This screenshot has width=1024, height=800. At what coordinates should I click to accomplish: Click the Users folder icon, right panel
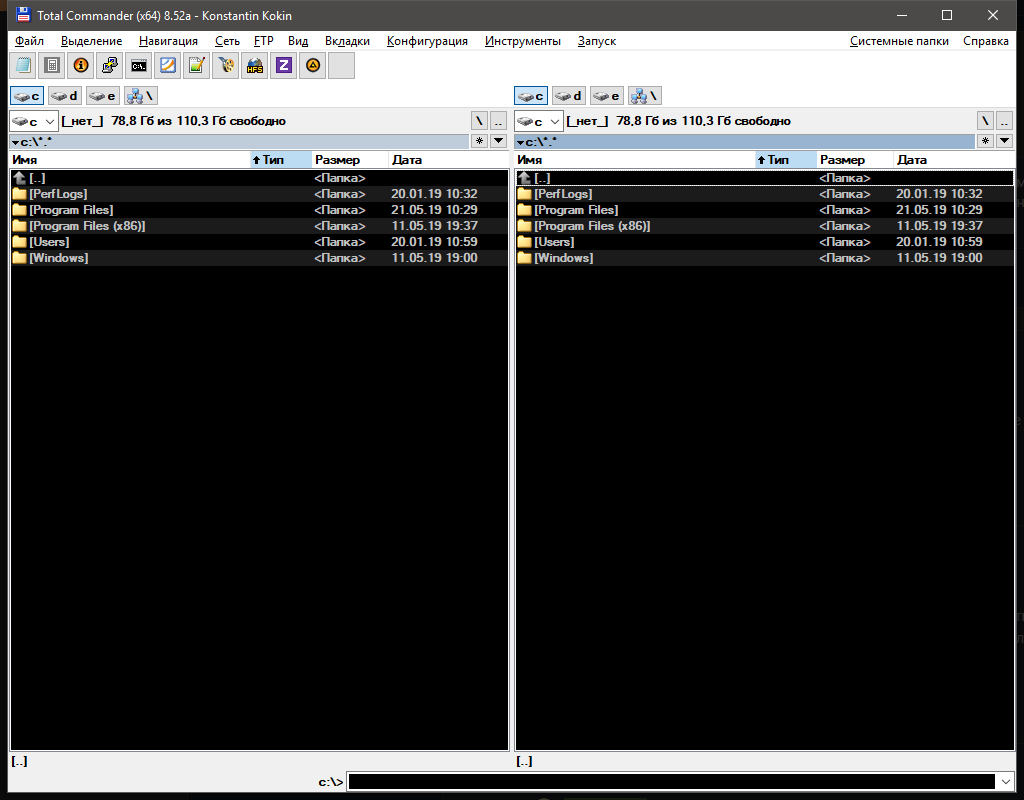point(524,242)
